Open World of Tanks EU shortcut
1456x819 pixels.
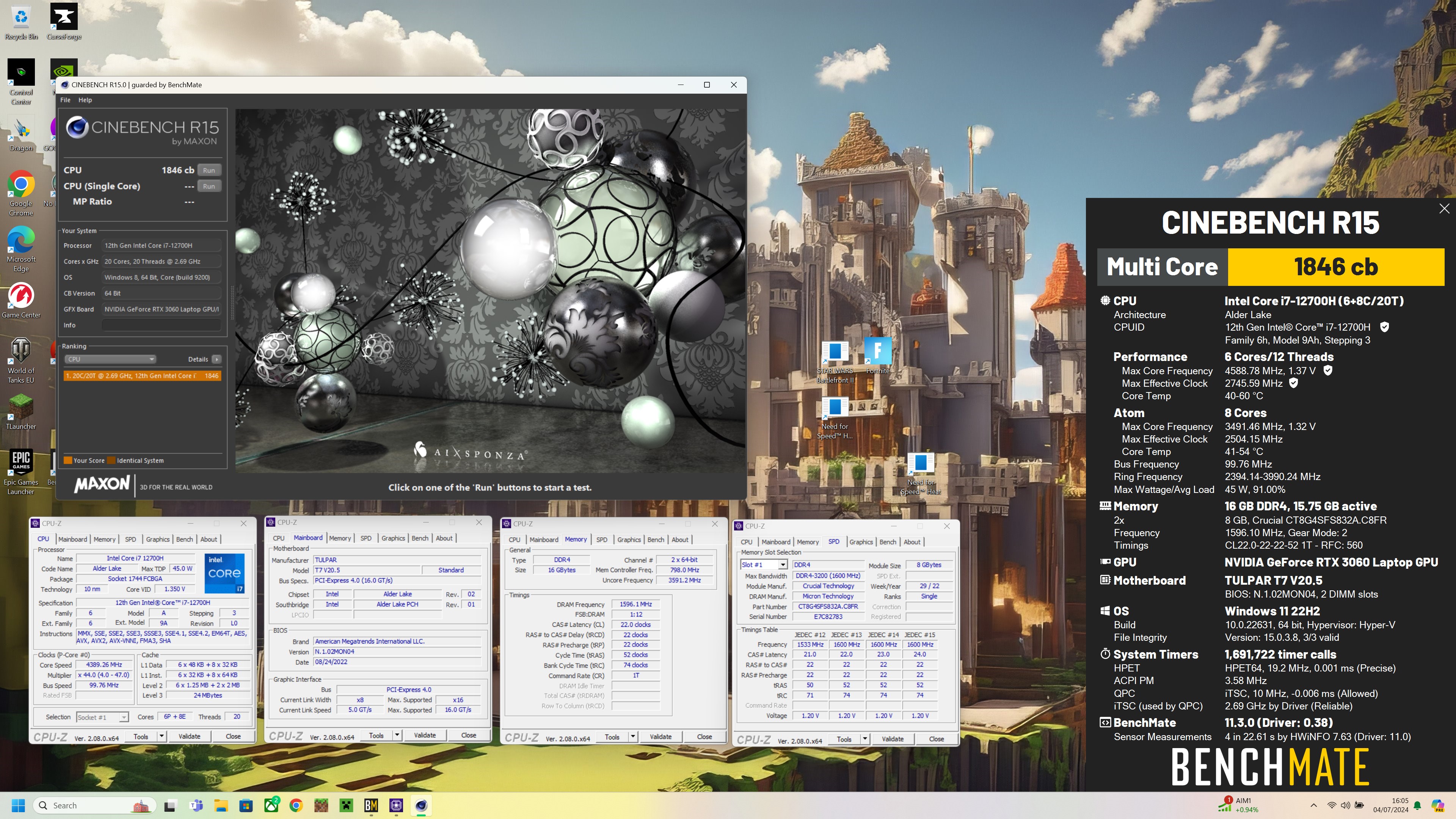pyautogui.click(x=22, y=361)
